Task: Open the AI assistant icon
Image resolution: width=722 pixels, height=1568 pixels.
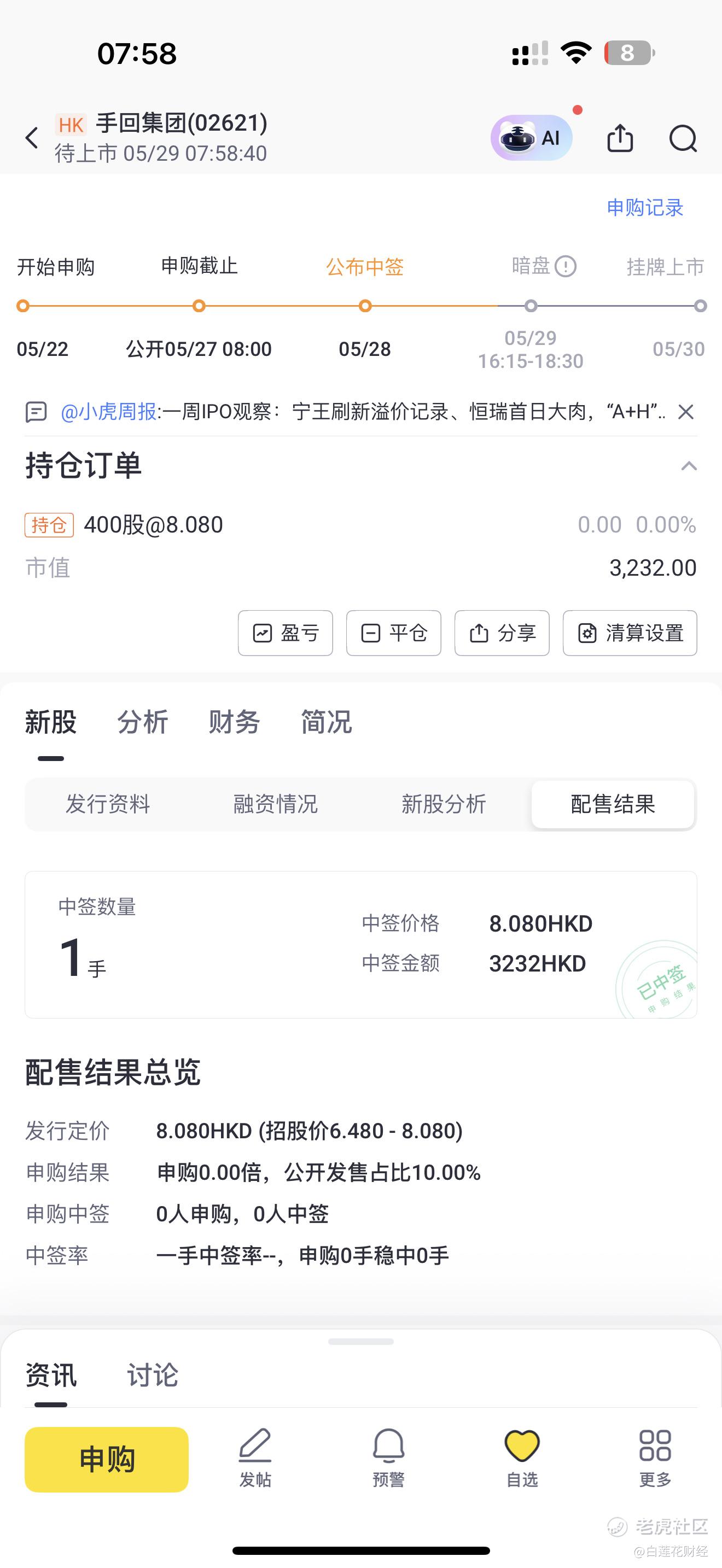Action: point(532,138)
